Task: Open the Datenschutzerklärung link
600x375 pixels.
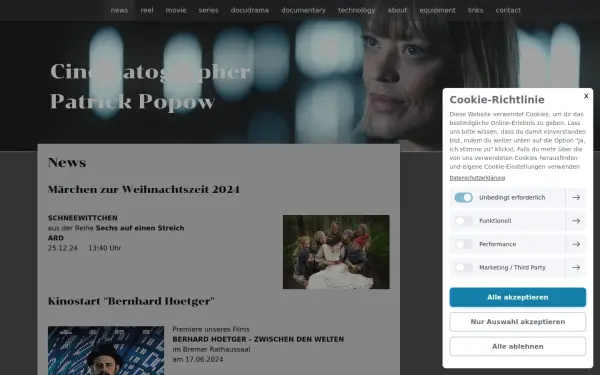Action: (x=477, y=178)
